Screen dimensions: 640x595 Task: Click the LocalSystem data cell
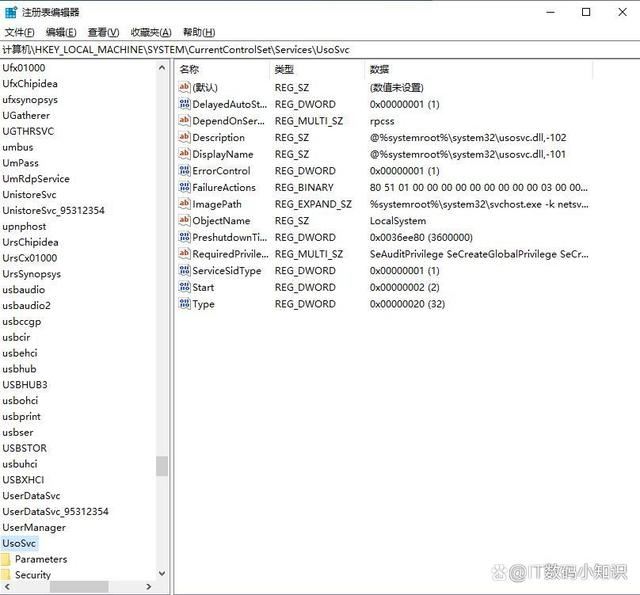point(398,221)
